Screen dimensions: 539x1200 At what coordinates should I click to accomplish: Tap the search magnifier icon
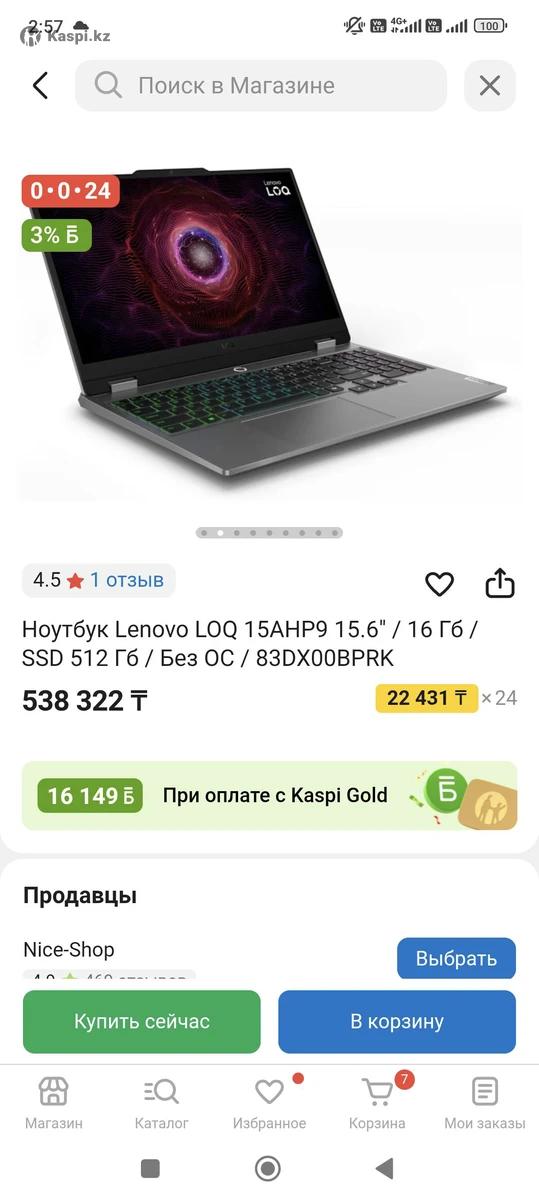coord(108,86)
